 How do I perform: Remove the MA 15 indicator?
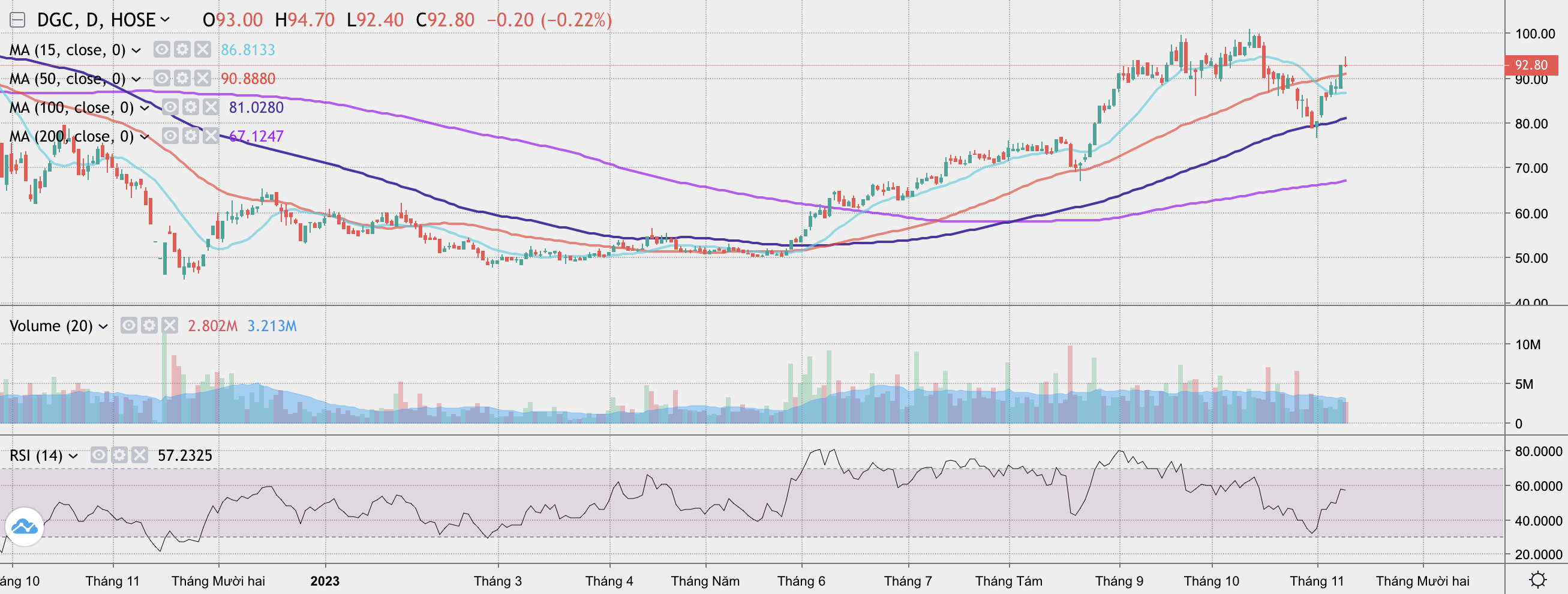tap(203, 49)
